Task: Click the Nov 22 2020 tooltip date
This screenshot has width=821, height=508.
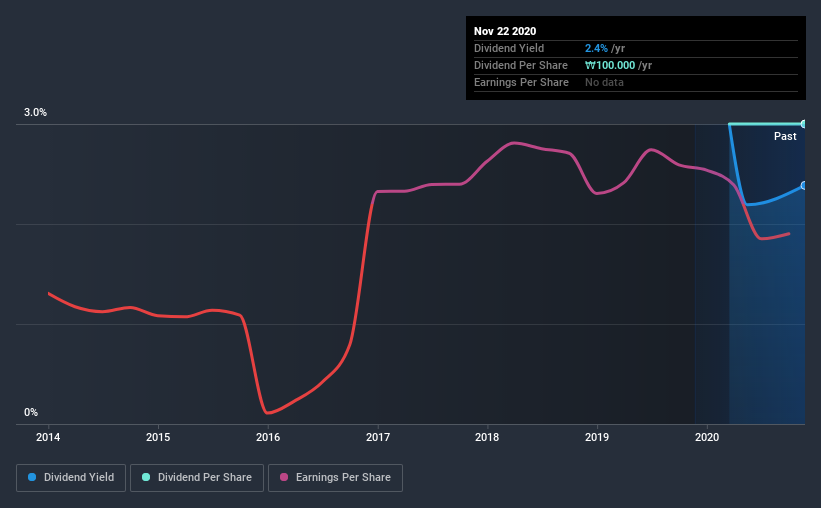Action: click(503, 30)
